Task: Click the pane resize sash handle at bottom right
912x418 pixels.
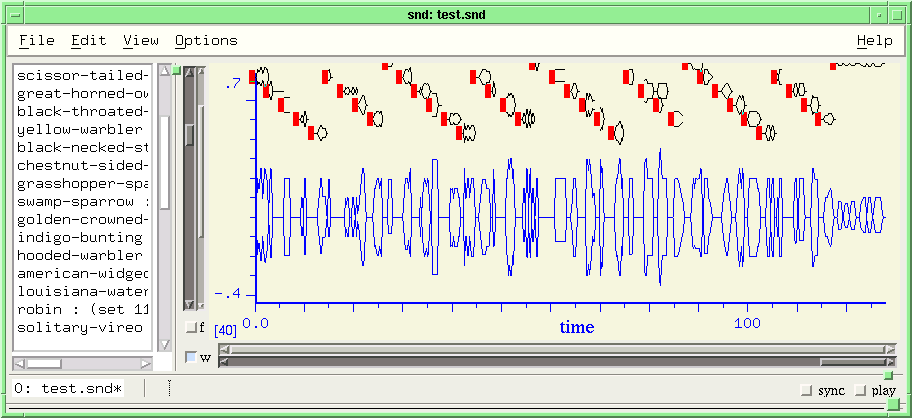Action: pyautogui.click(x=893, y=405)
